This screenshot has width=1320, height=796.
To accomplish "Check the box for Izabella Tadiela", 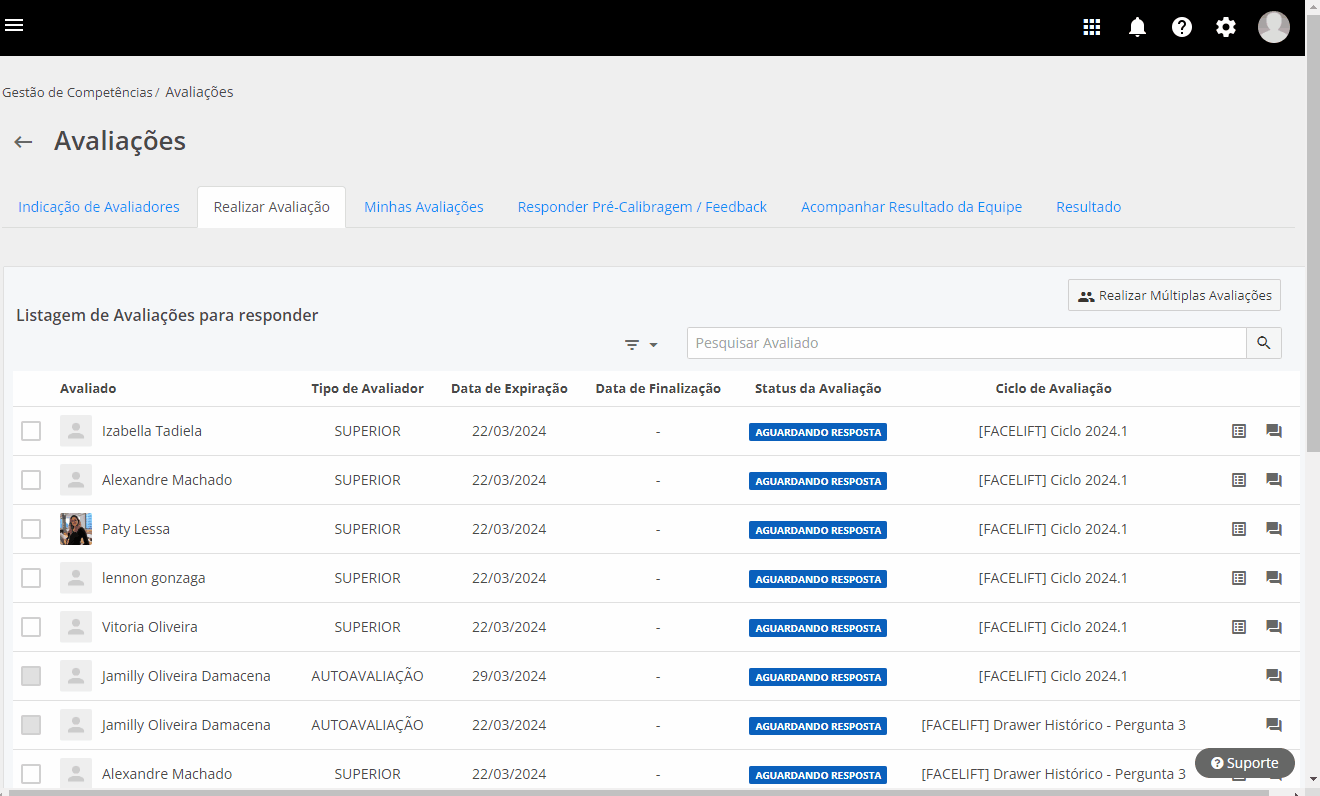I will (x=31, y=431).
